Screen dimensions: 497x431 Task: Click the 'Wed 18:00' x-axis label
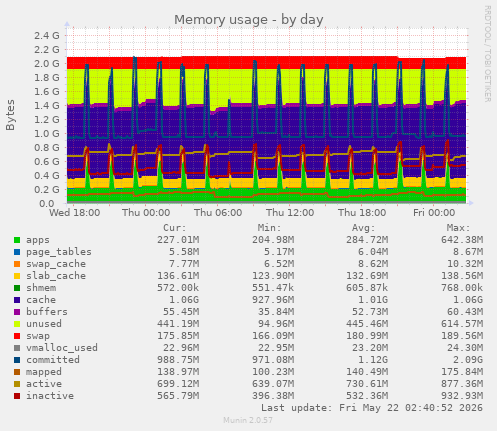75,213
